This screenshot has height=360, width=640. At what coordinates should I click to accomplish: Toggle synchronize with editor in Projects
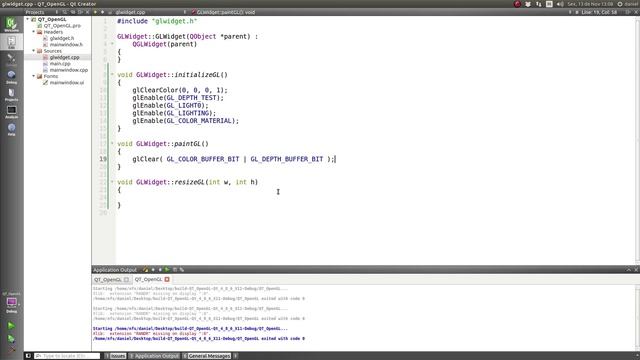pyautogui.click(x=73, y=12)
